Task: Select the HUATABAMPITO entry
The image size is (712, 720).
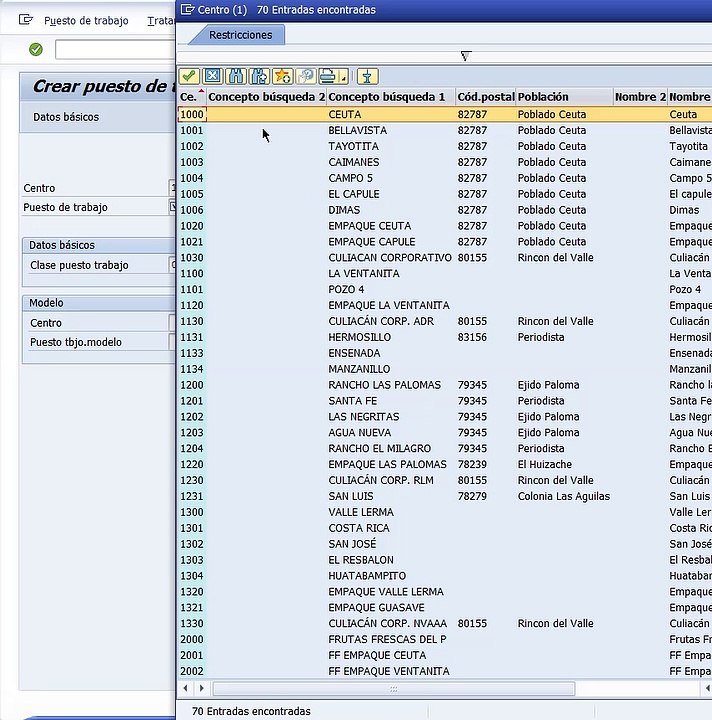Action: click(367, 576)
